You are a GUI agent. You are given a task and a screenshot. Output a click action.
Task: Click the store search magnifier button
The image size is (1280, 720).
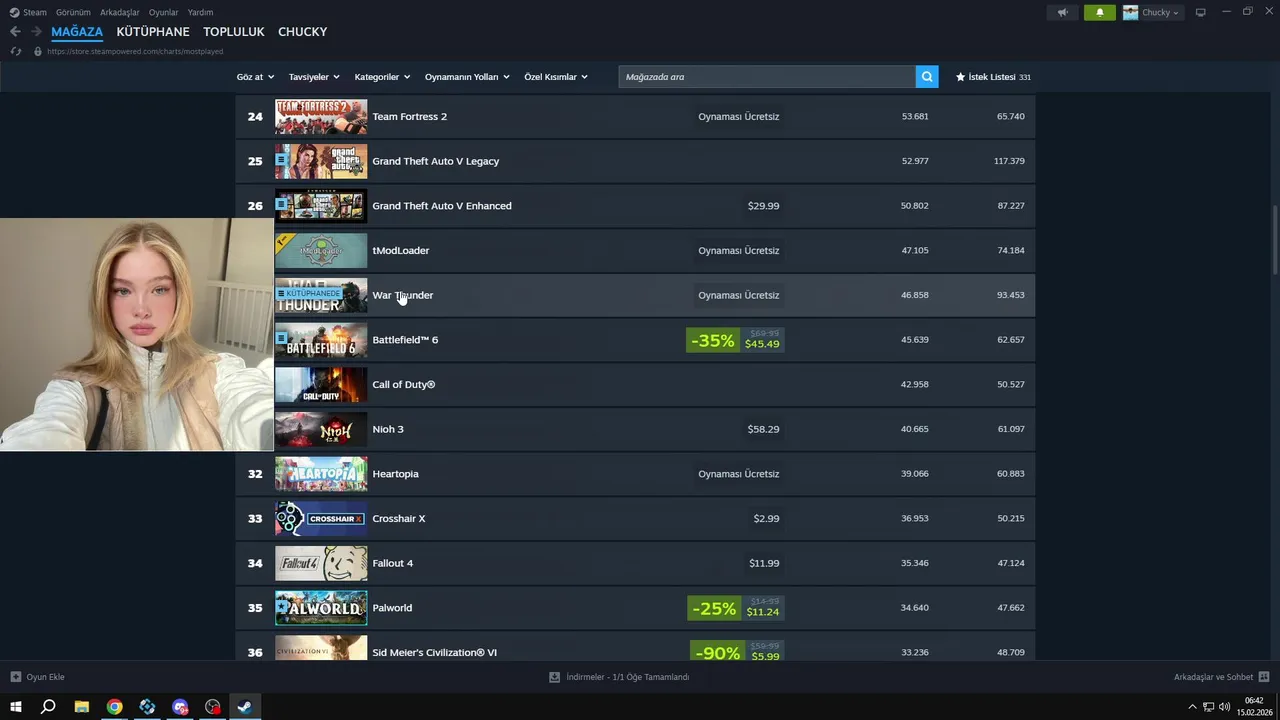(x=928, y=77)
